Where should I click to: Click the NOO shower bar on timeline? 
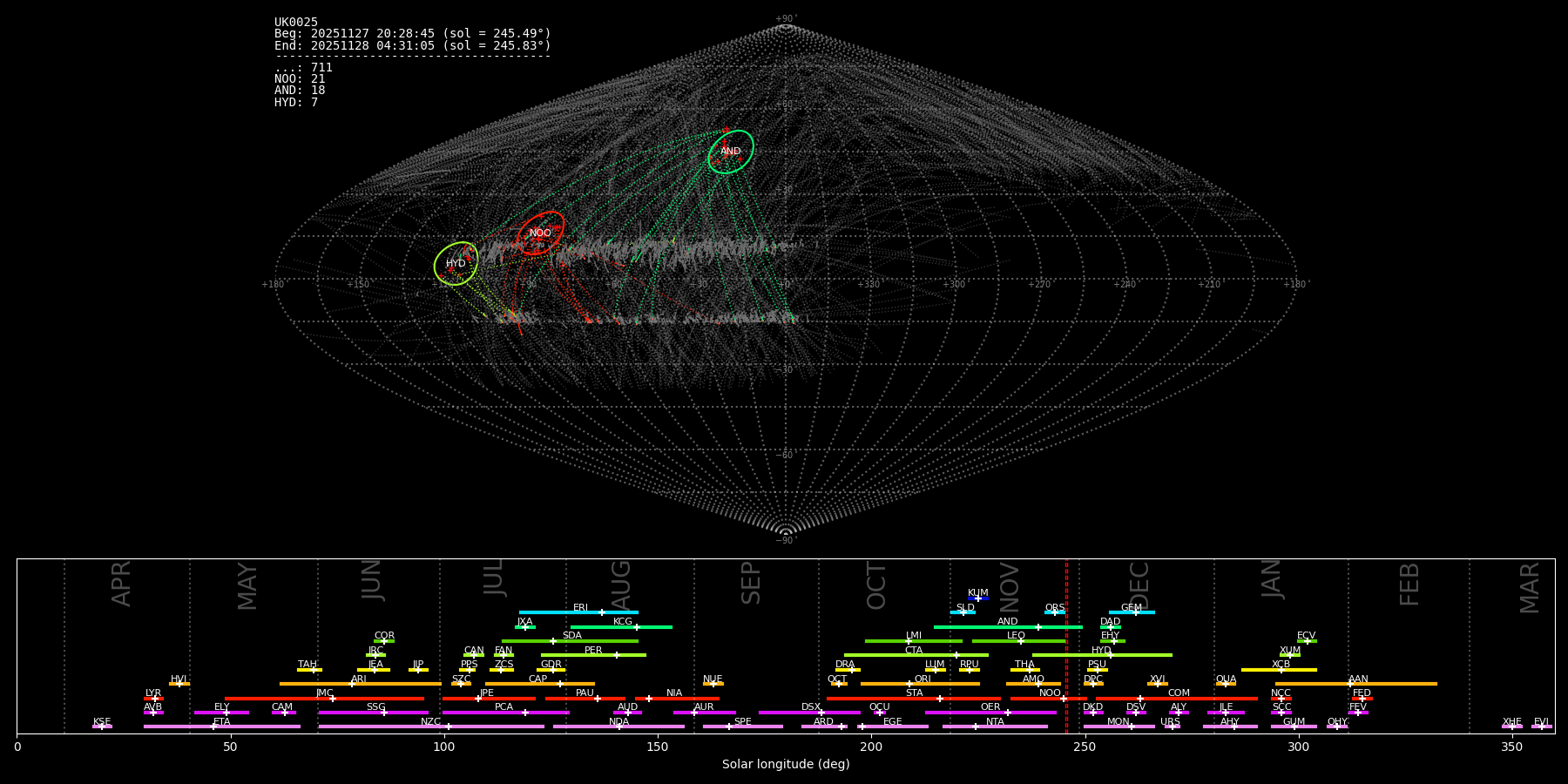[1048, 699]
